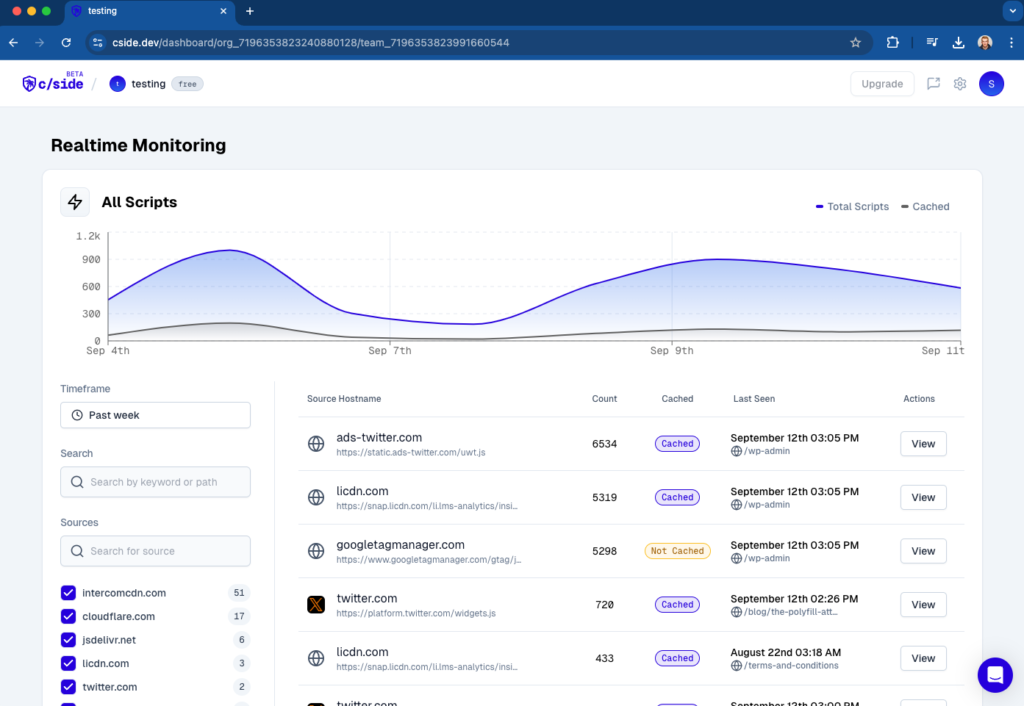
Task: Select the 'testing' browser tab
Action: coord(145,11)
